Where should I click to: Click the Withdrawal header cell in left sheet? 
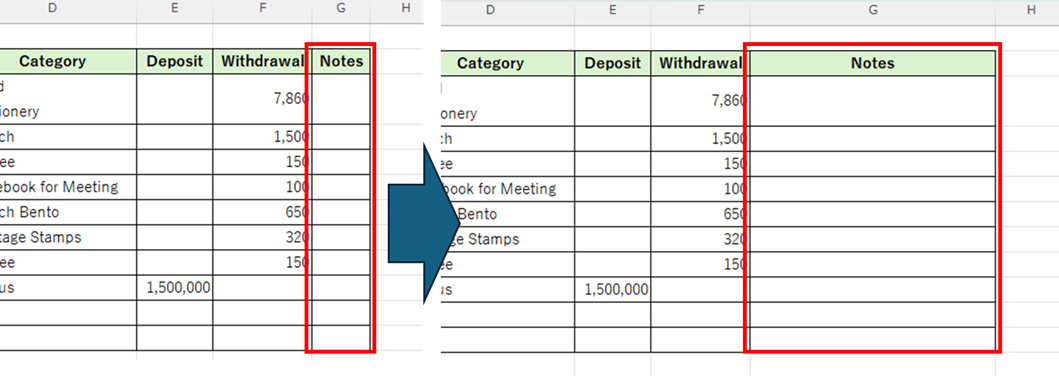(263, 61)
